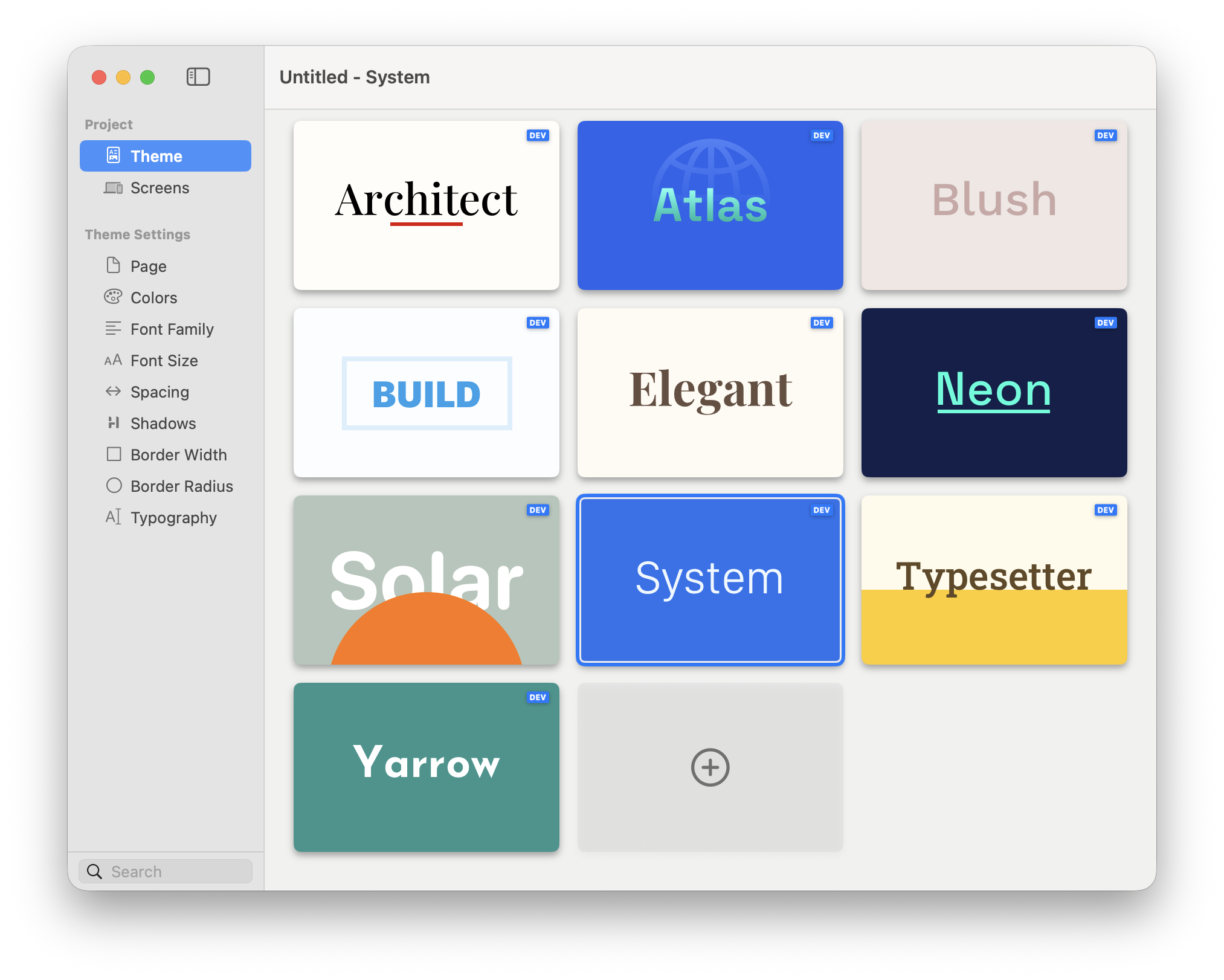Image resolution: width=1224 pixels, height=980 pixels.
Task: Click the Colors palette icon
Action: point(113,297)
